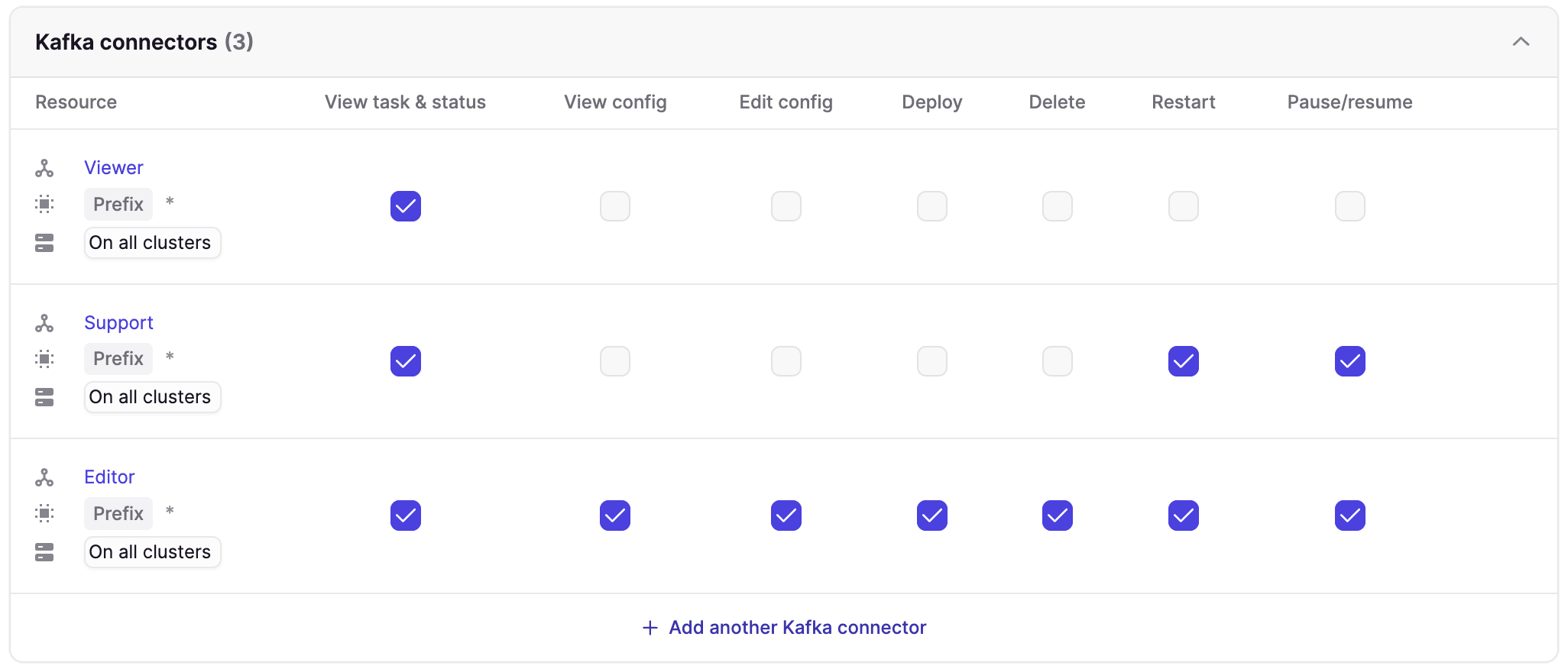Open the Editor role link
Viewport: 1568px width, 669px height.
click(x=109, y=477)
